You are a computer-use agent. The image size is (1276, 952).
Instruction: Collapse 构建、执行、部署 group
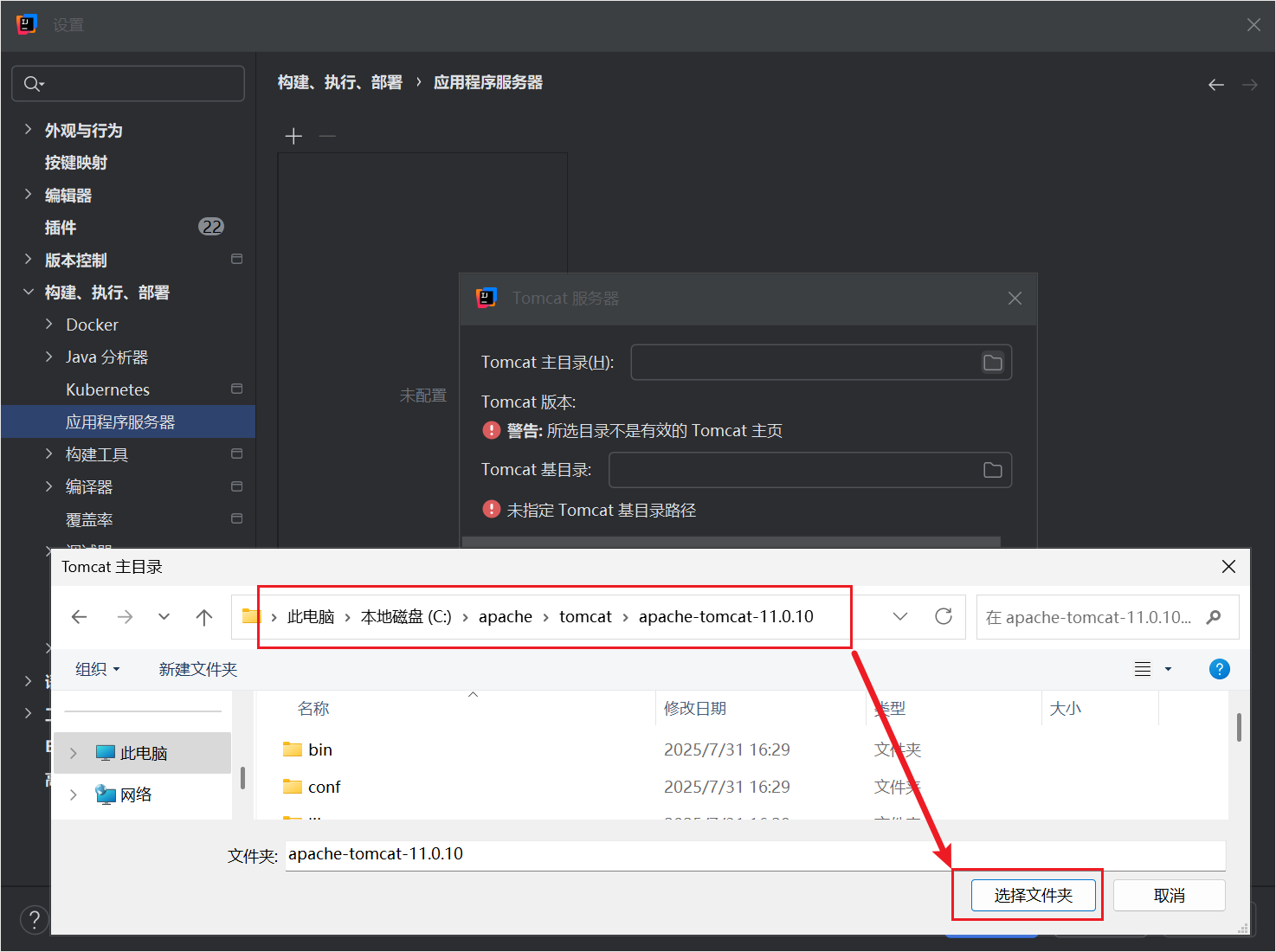pyautogui.click(x=28, y=293)
